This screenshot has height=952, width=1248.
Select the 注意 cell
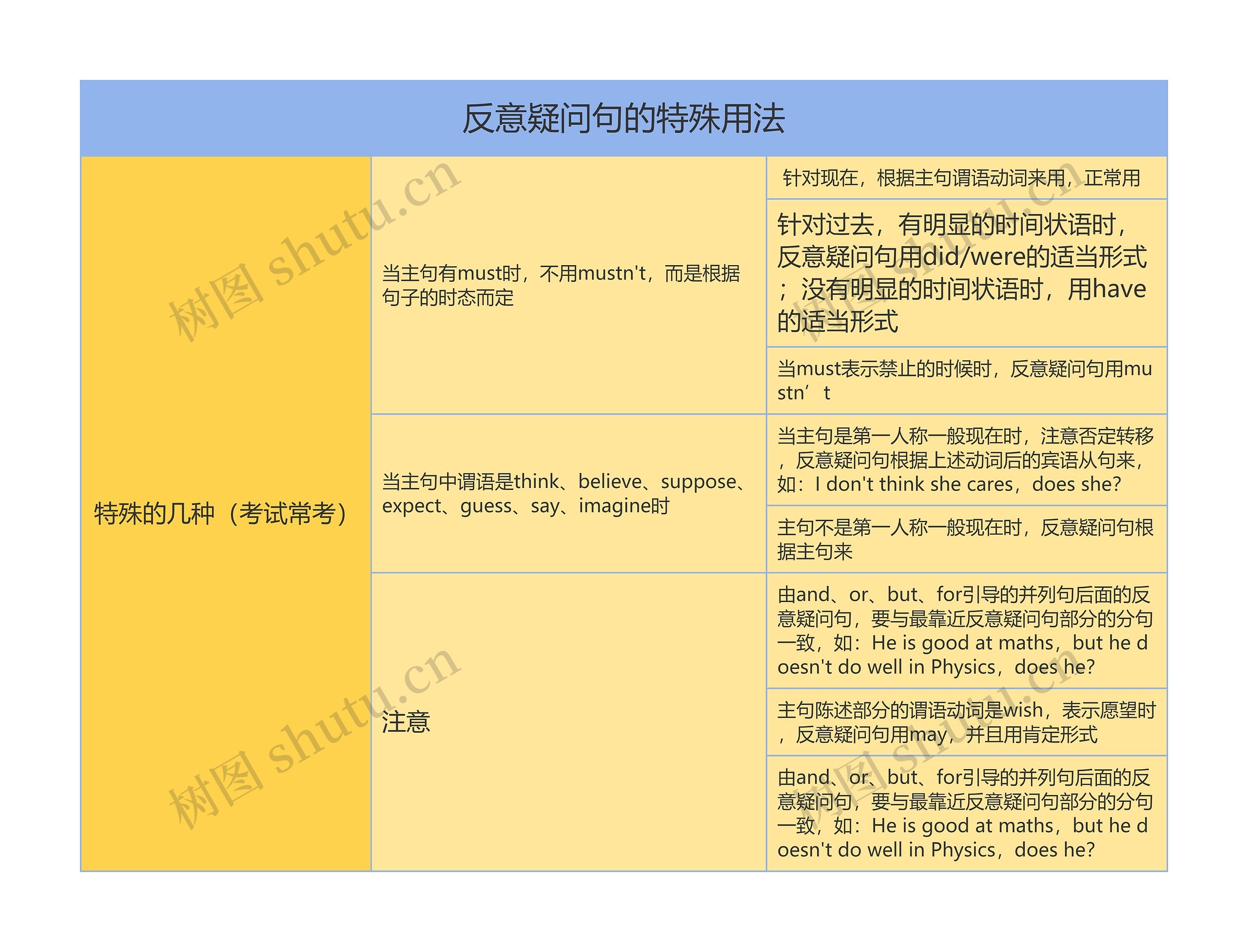click(x=568, y=722)
